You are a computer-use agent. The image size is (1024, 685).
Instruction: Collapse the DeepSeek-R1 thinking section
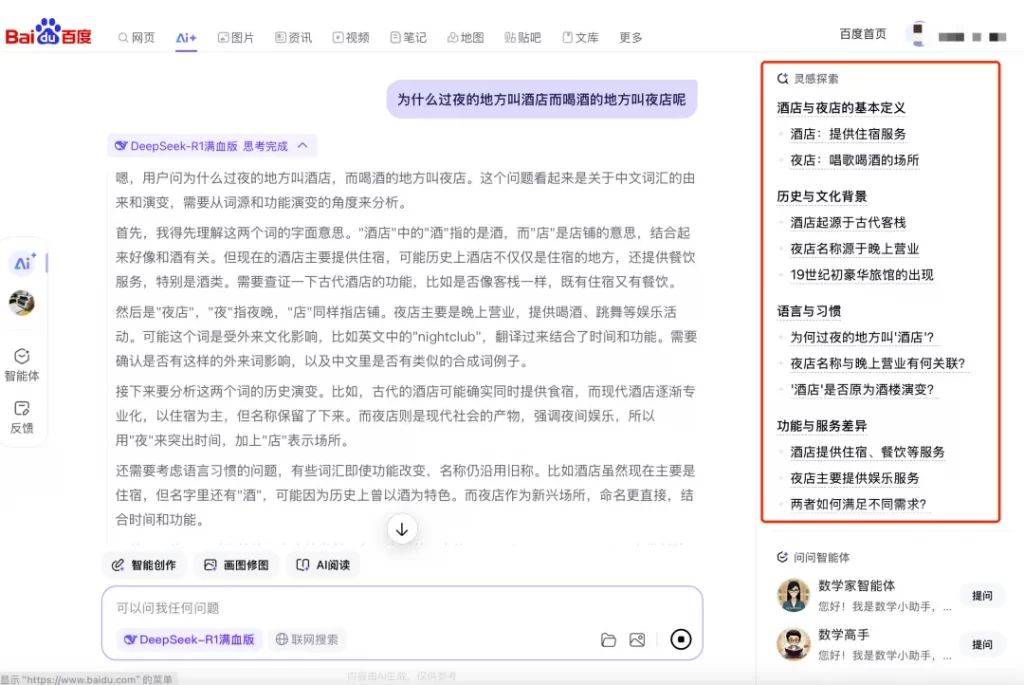(x=302, y=146)
